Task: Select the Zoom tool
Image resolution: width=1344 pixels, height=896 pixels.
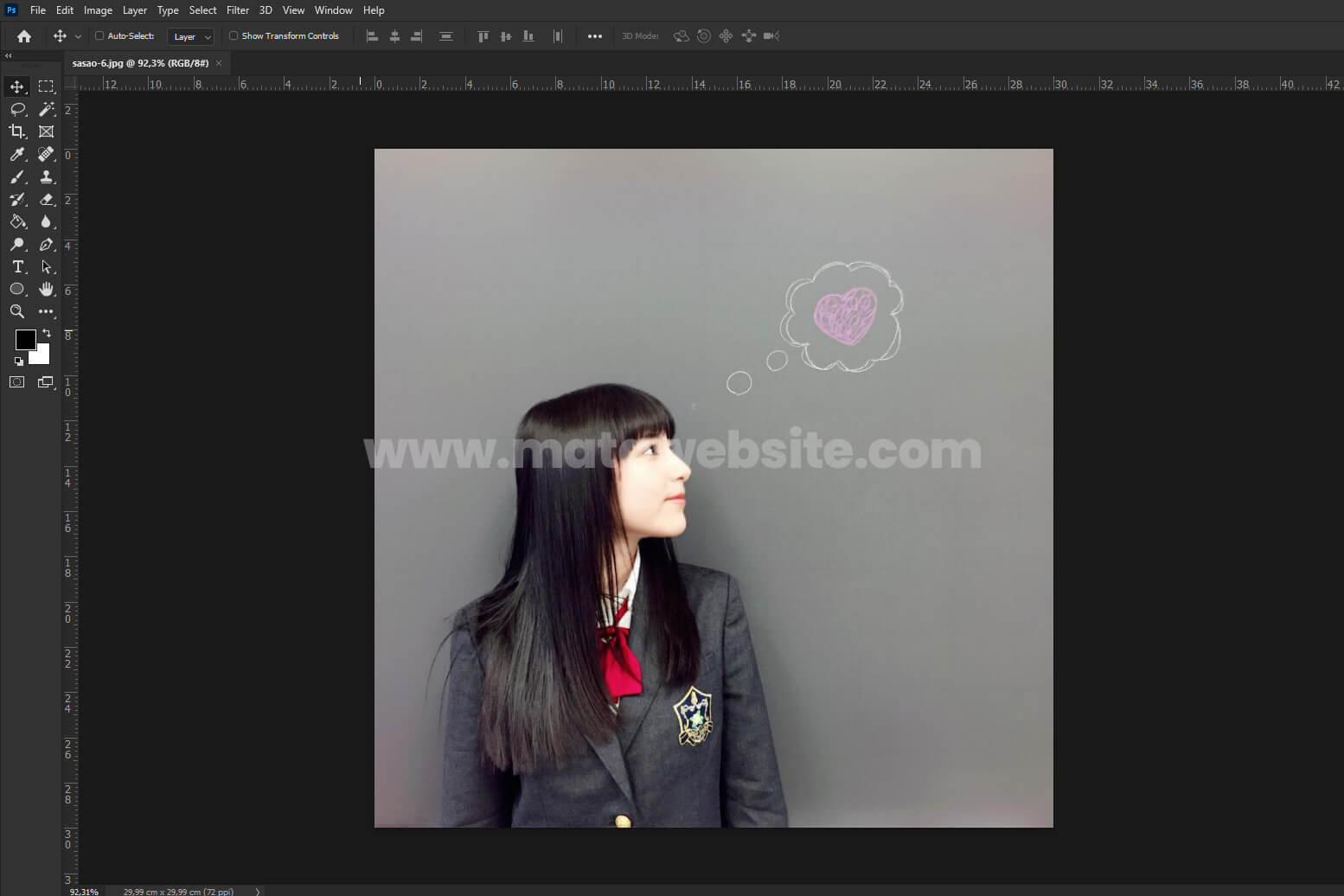Action: [x=17, y=311]
